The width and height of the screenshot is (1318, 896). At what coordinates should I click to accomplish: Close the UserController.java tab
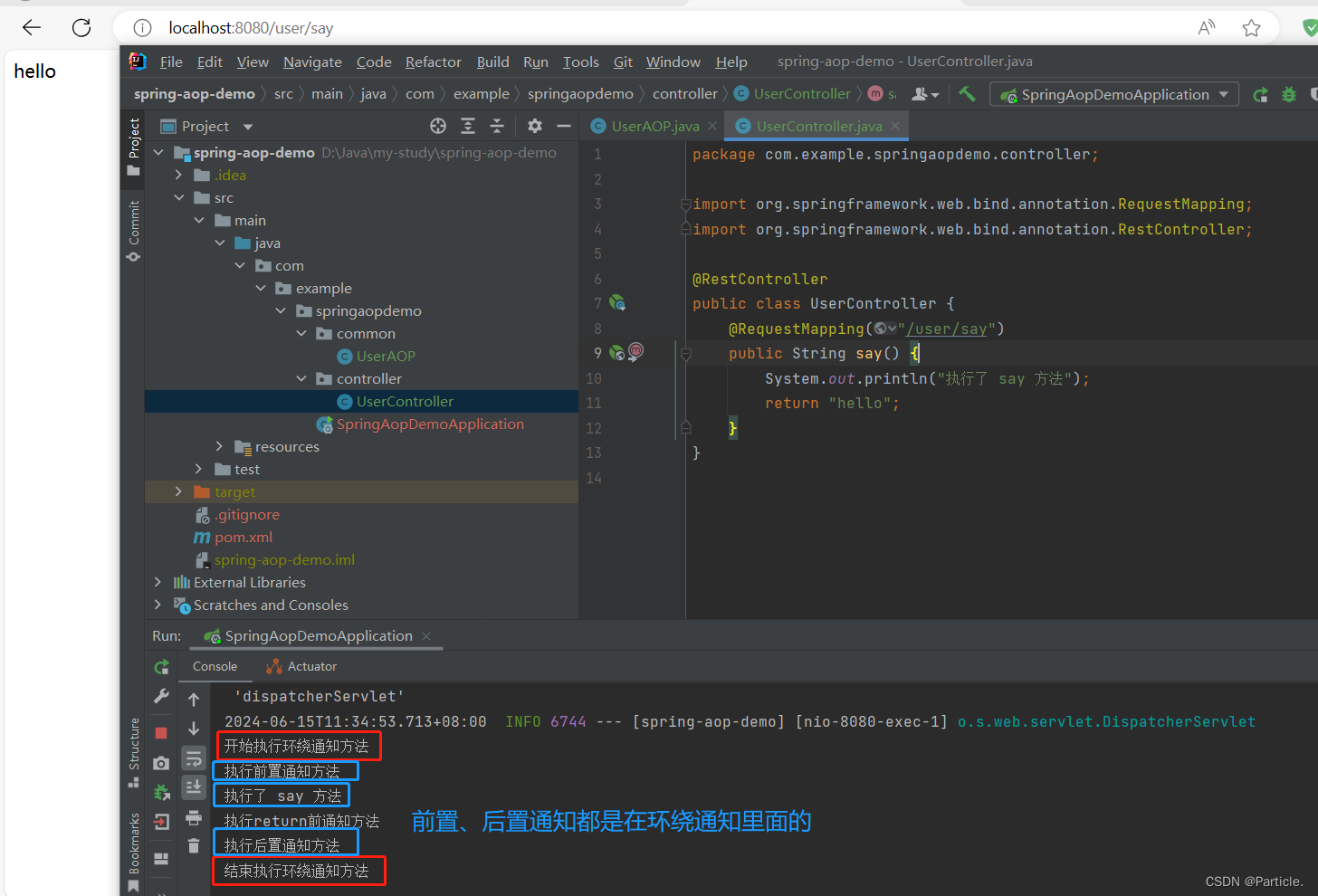[x=895, y=126]
